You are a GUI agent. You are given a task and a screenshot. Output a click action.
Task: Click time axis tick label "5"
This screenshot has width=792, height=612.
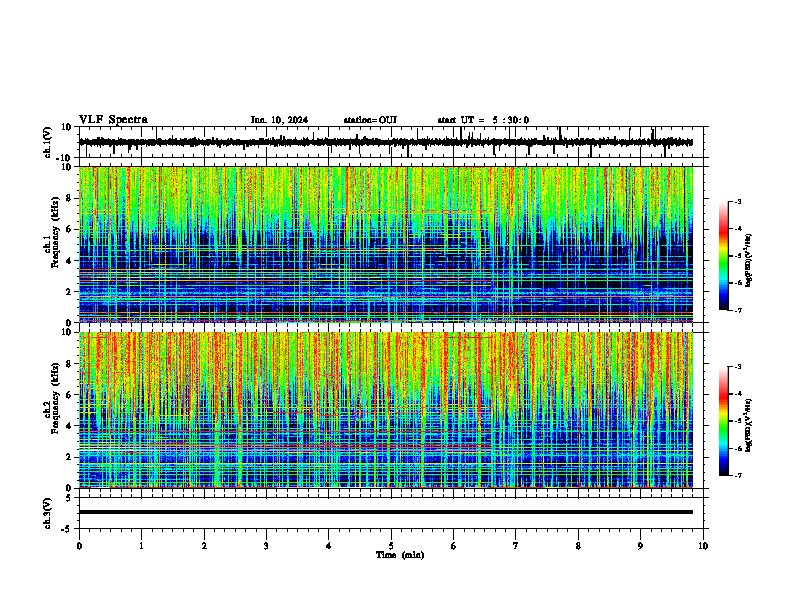391,546
